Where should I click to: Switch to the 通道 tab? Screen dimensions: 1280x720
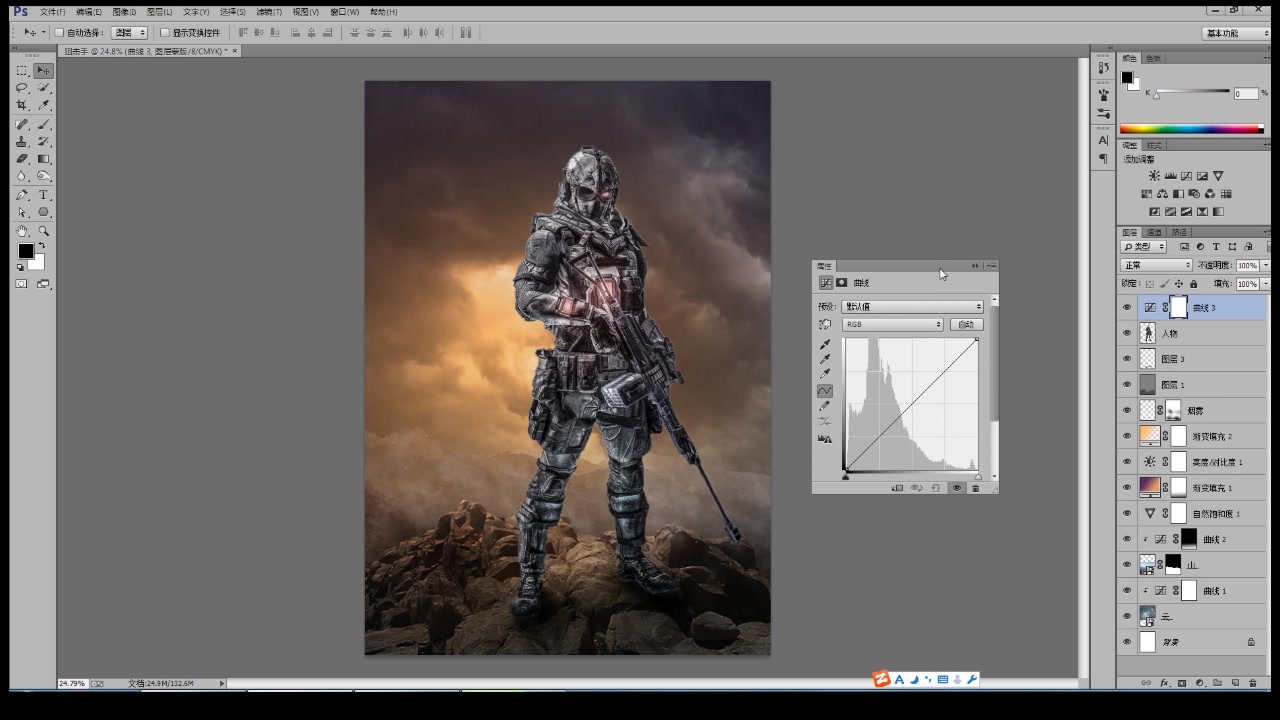[x=1153, y=232]
